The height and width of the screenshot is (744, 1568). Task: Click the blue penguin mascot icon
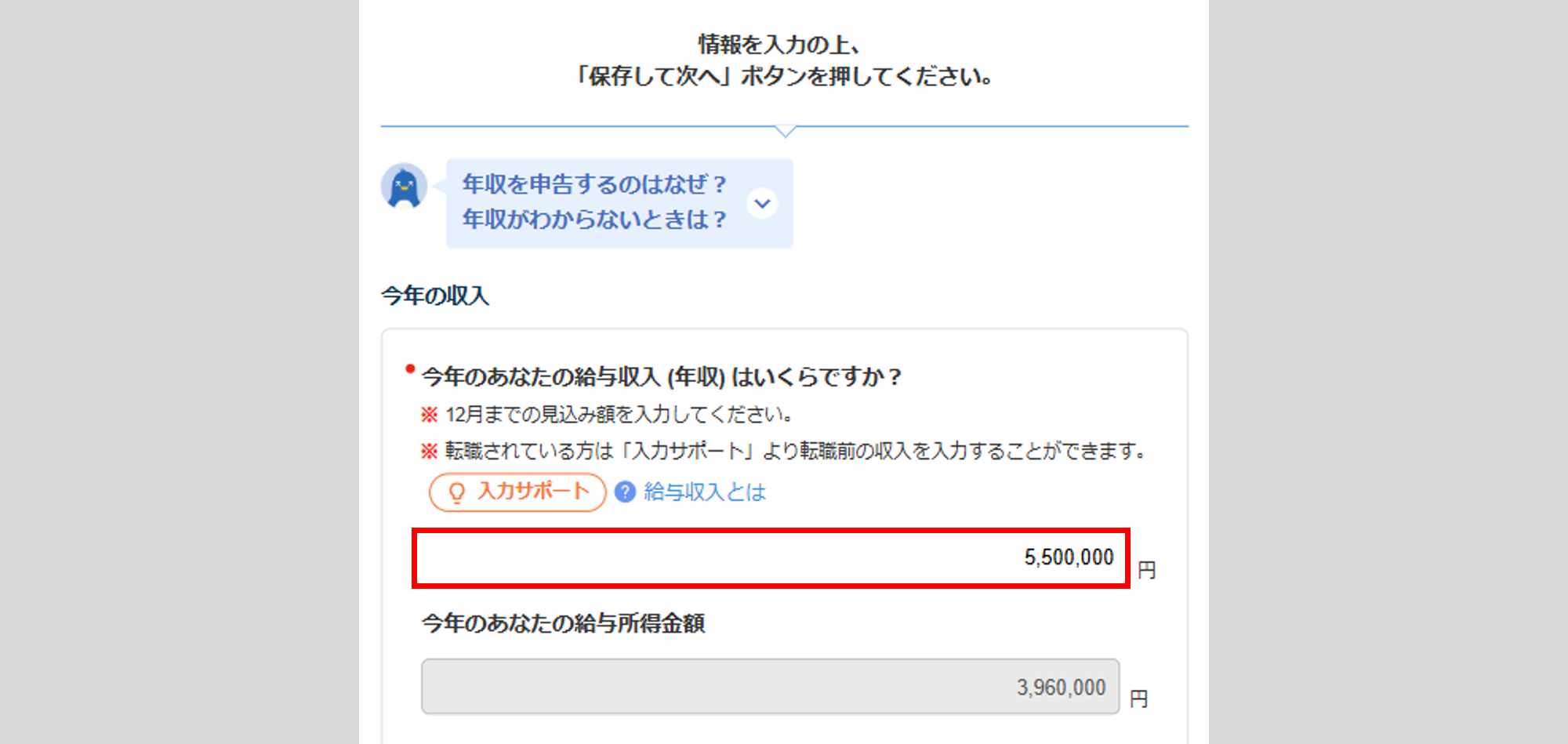pos(404,187)
